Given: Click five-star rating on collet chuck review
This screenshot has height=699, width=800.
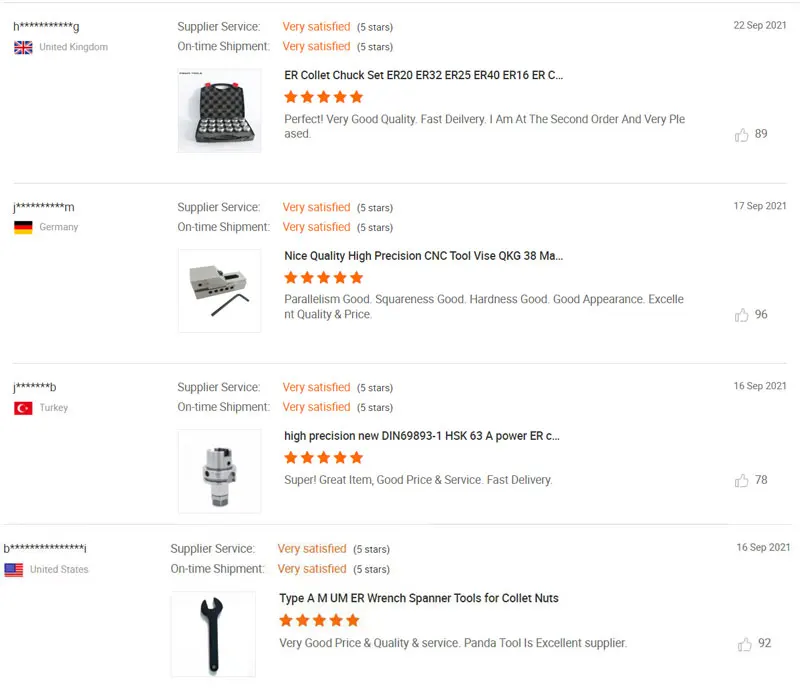Looking at the screenshot, I should (323, 97).
